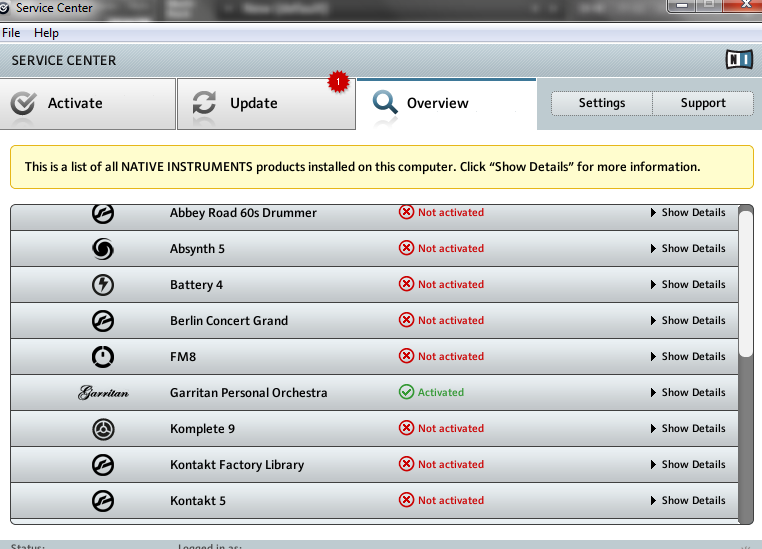Click the Garritan logo icon
The height and width of the screenshot is (549, 762).
pos(103,392)
